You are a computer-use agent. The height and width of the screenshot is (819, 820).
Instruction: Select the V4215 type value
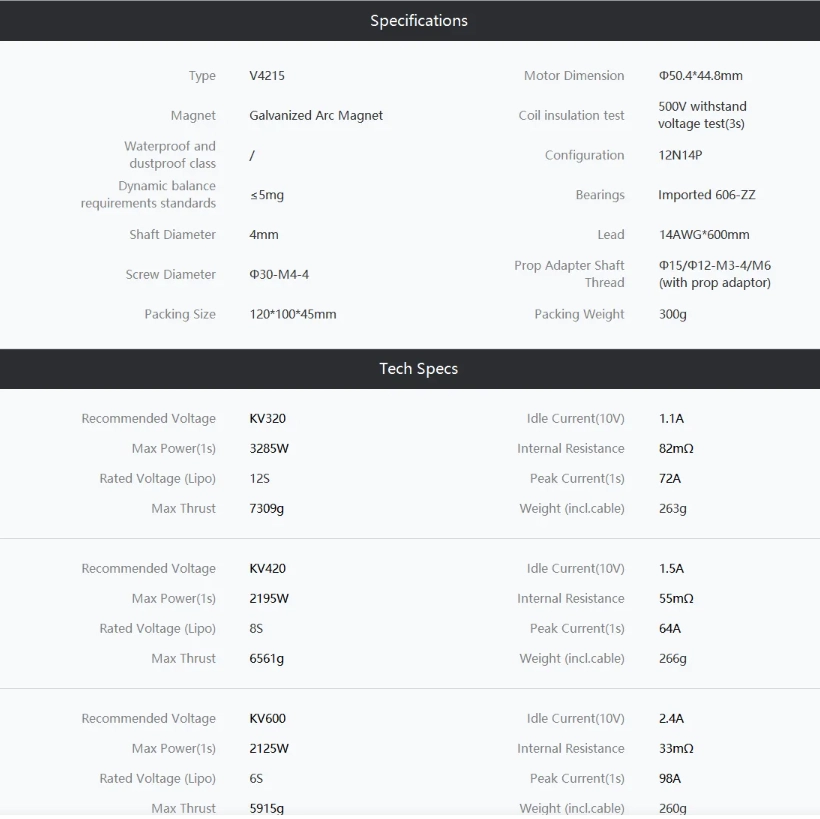point(267,76)
